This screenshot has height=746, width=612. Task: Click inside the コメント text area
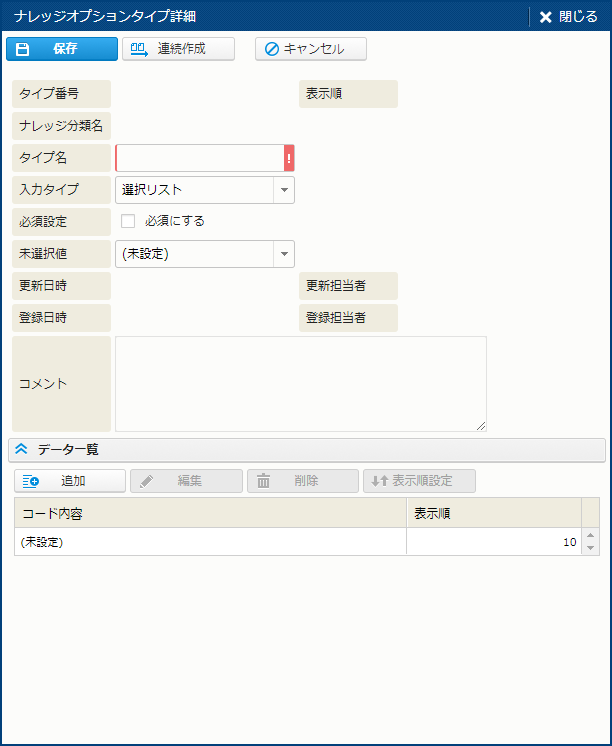coord(300,383)
